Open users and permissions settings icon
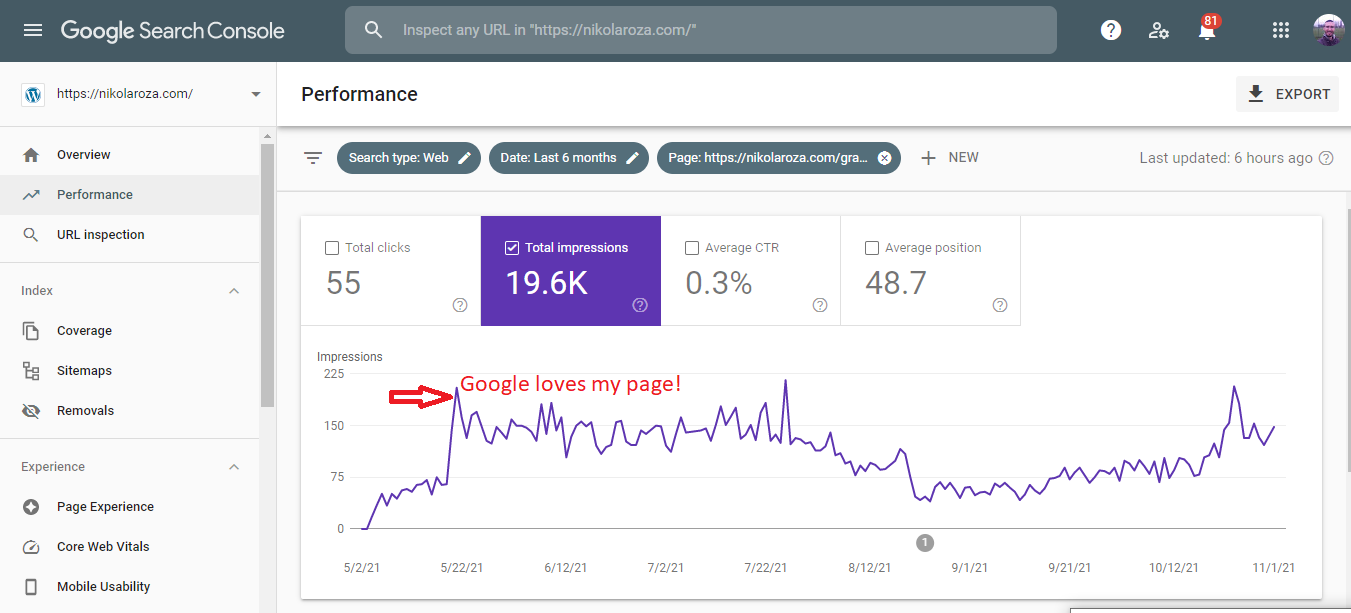Screen dimensions: 1351x613 click(1159, 30)
